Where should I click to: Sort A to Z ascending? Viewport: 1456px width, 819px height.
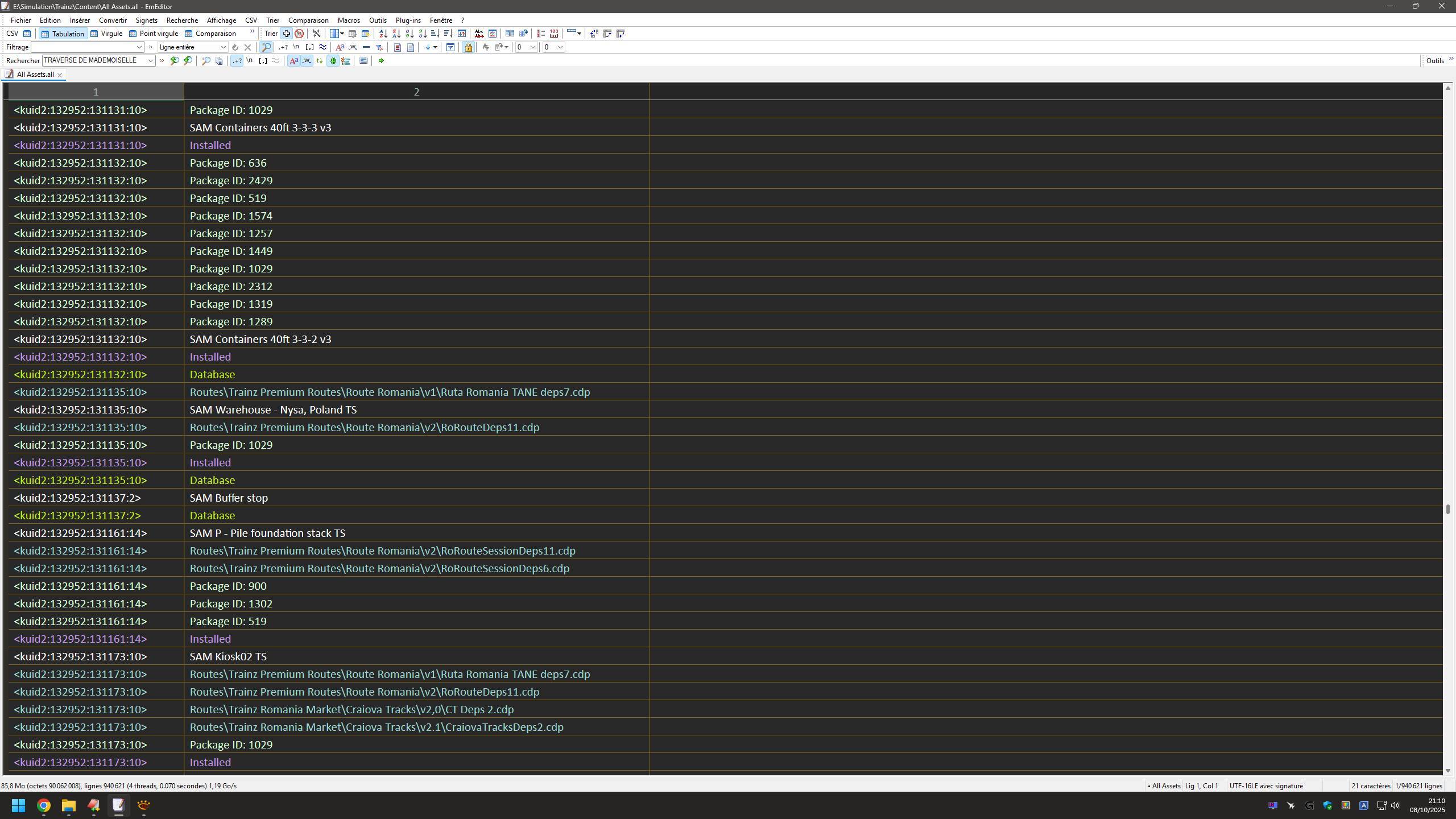point(383,34)
